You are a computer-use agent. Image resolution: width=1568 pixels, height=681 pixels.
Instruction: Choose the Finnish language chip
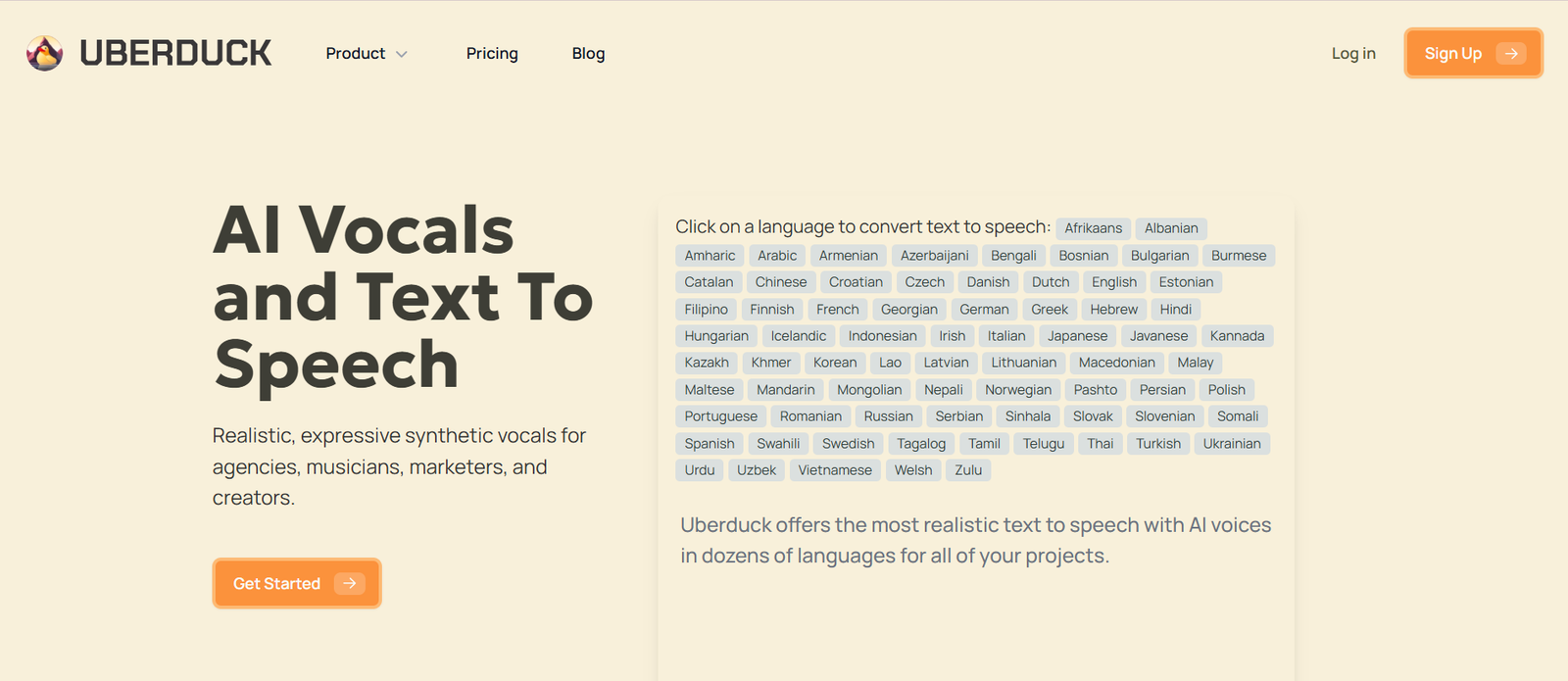click(x=772, y=310)
